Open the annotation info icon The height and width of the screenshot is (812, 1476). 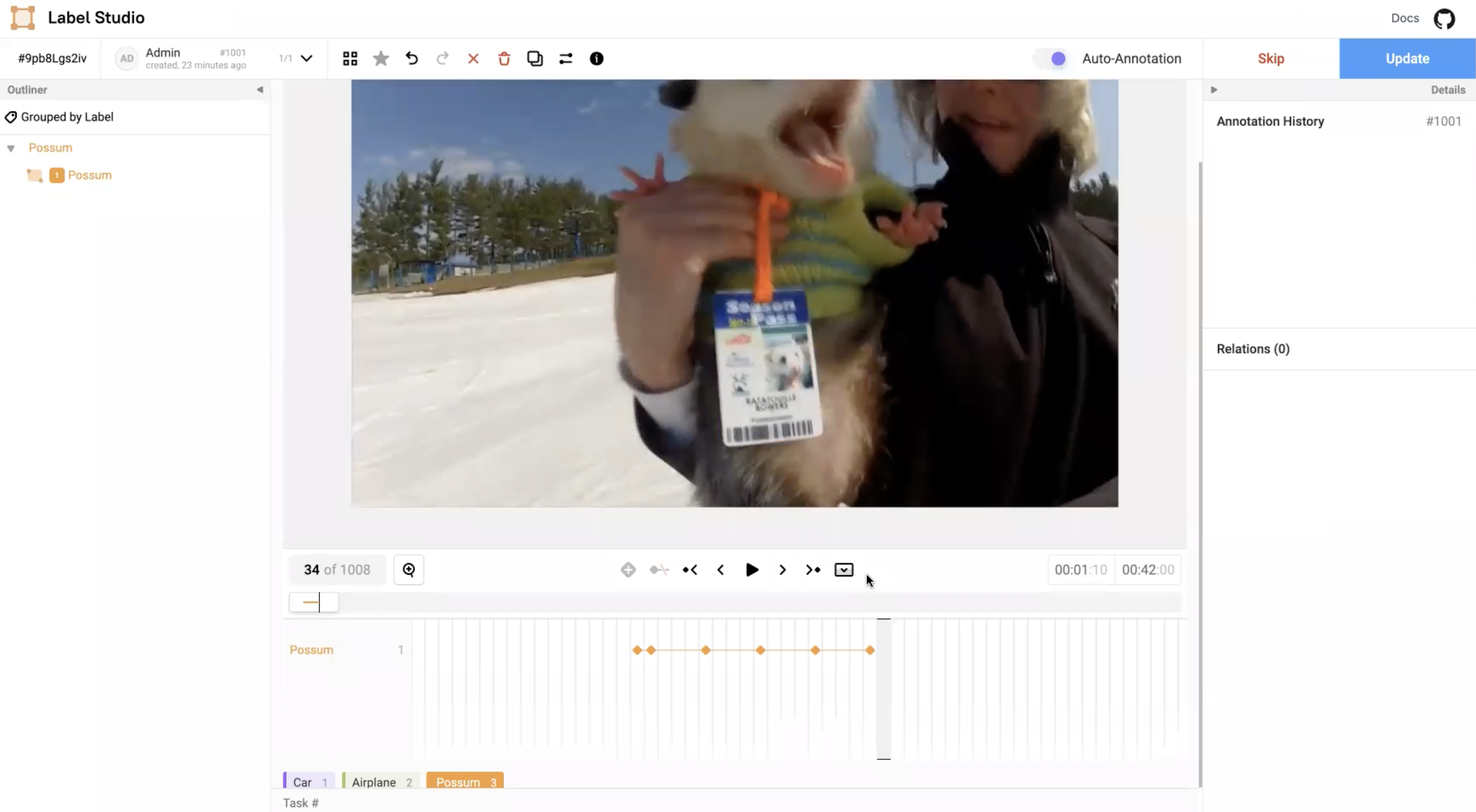click(x=596, y=58)
